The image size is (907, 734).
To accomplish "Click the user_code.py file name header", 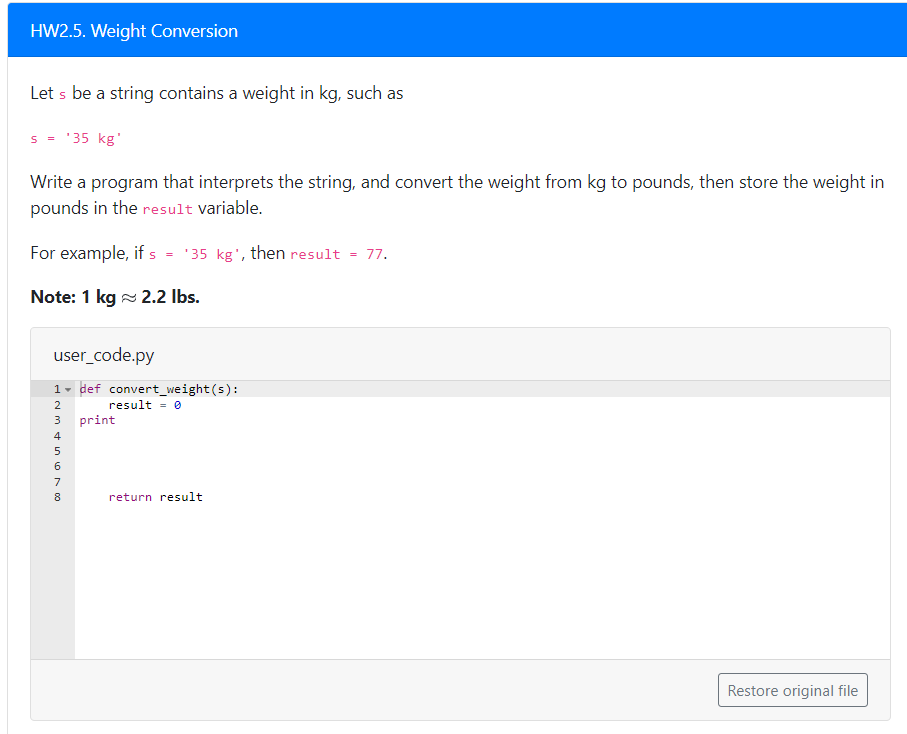I will 104,355.
